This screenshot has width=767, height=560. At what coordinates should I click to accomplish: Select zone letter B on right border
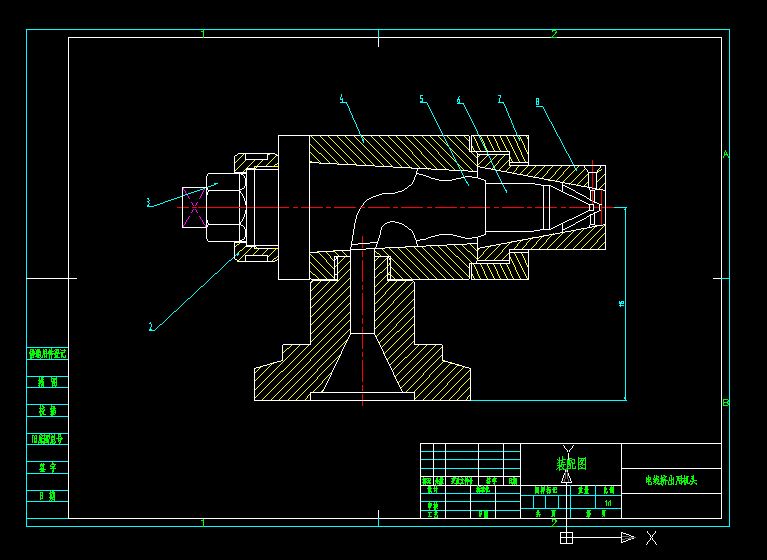(726, 403)
